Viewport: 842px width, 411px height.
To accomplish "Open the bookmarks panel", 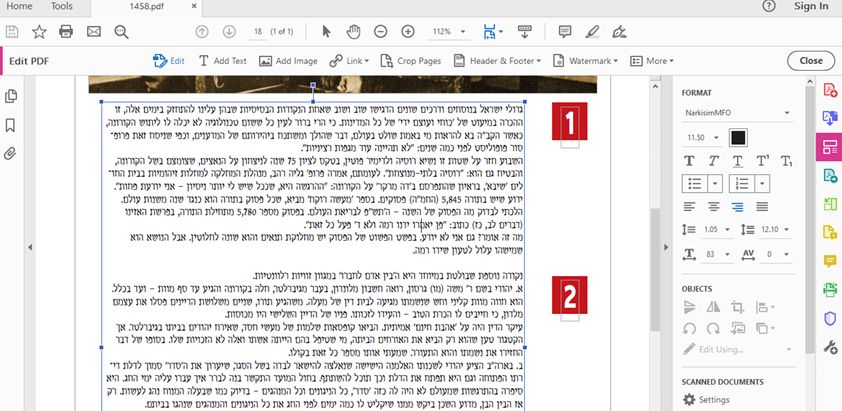I will [x=10, y=125].
